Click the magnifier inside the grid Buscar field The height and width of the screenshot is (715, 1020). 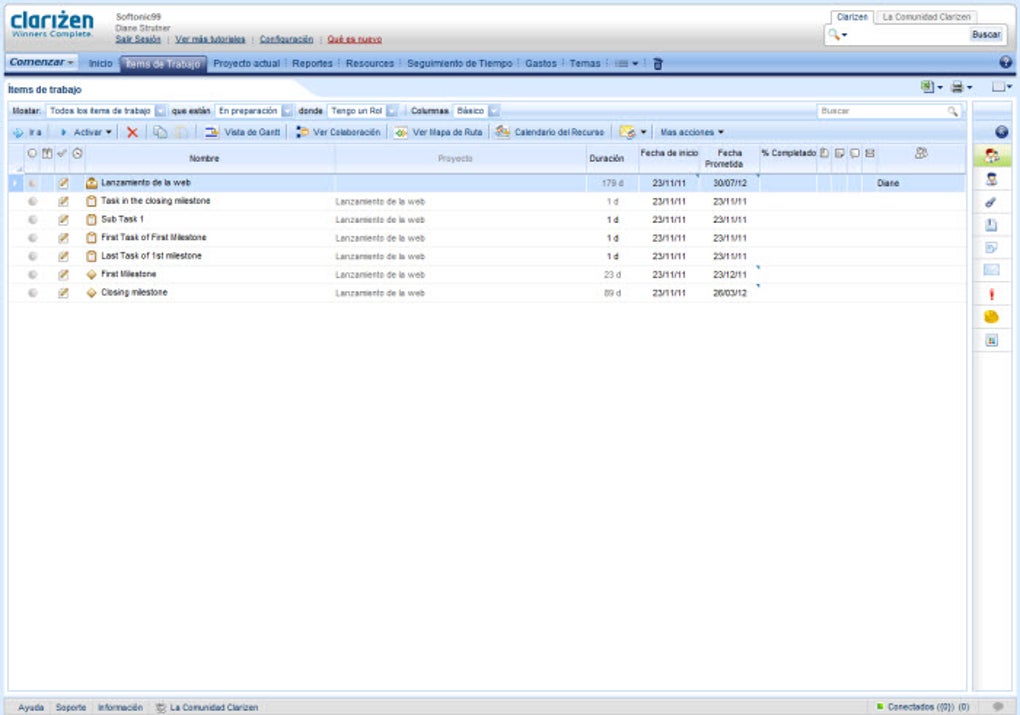pyautogui.click(x=953, y=111)
